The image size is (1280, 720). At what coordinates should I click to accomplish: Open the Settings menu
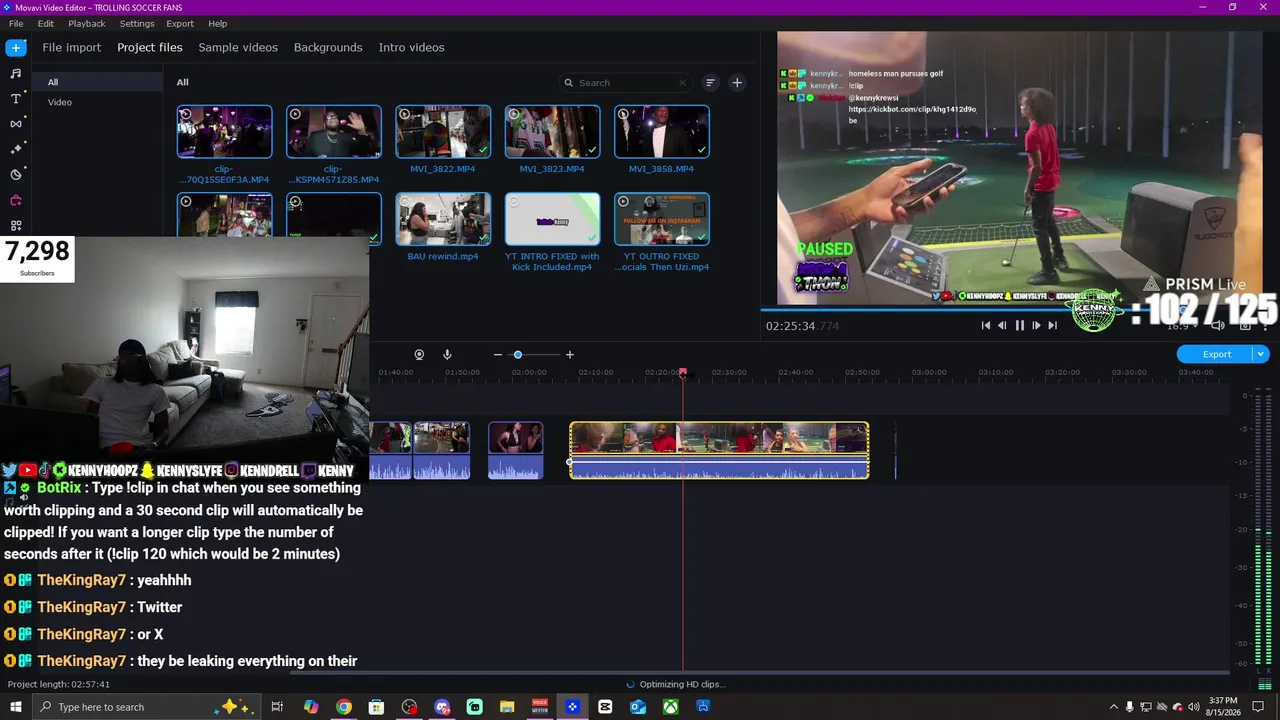coord(137,23)
